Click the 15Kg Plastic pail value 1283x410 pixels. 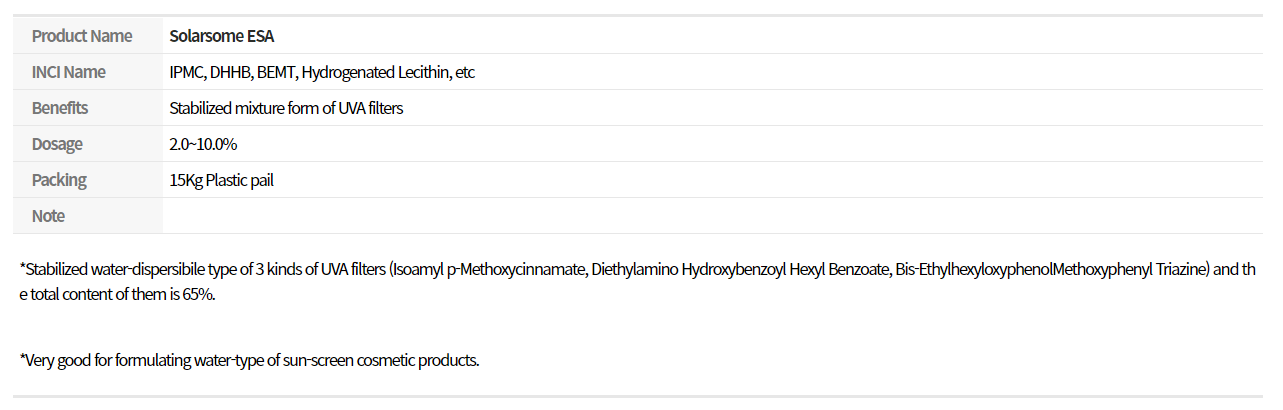coord(222,180)
